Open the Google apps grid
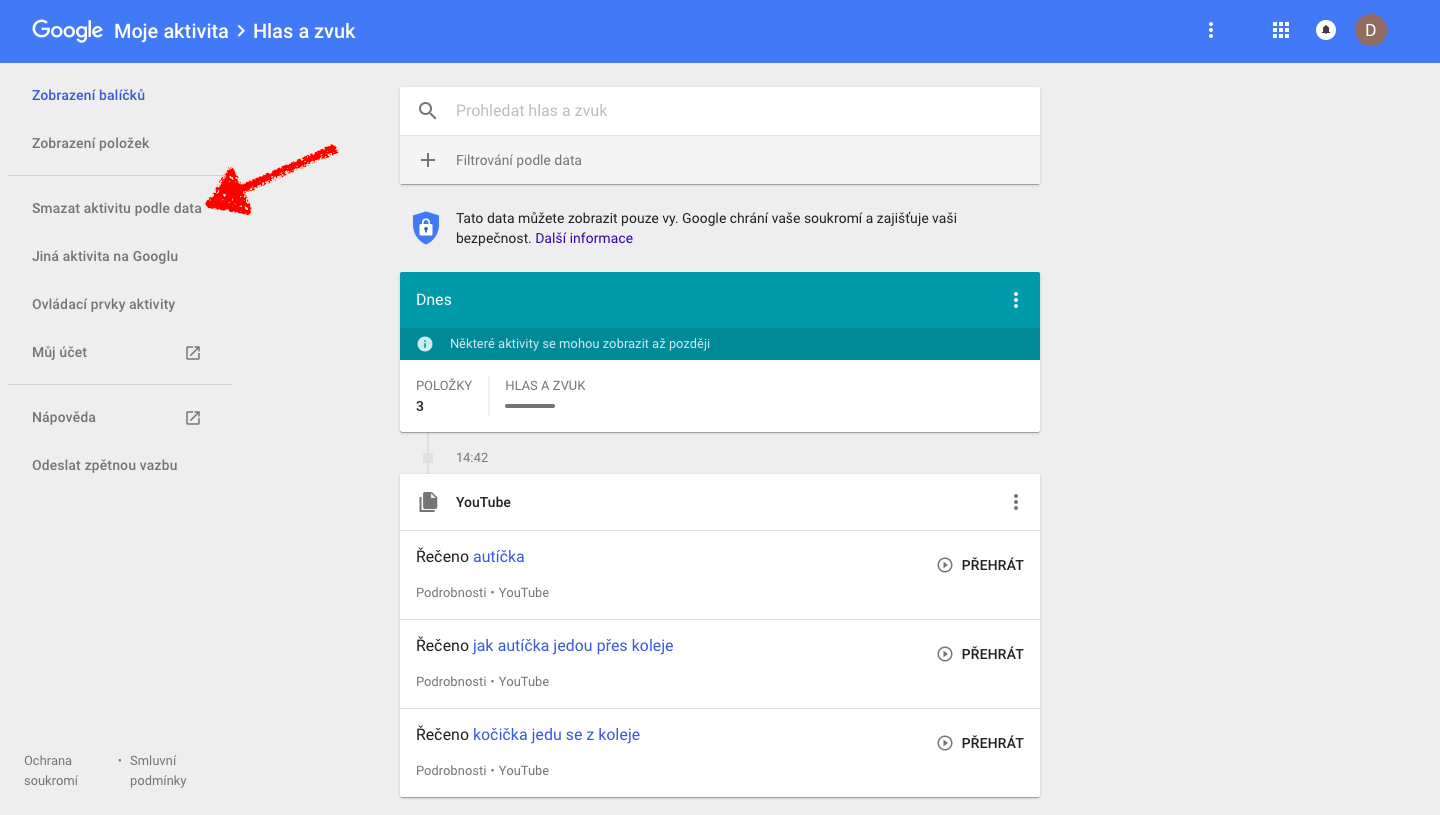 (1280, 30)
